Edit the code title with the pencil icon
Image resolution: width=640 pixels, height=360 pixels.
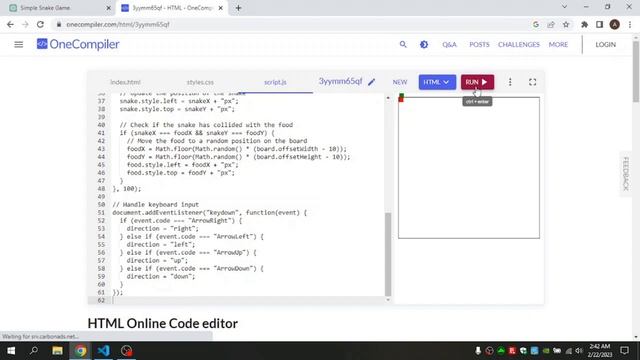pyautogui.click(x=371, y=82)
